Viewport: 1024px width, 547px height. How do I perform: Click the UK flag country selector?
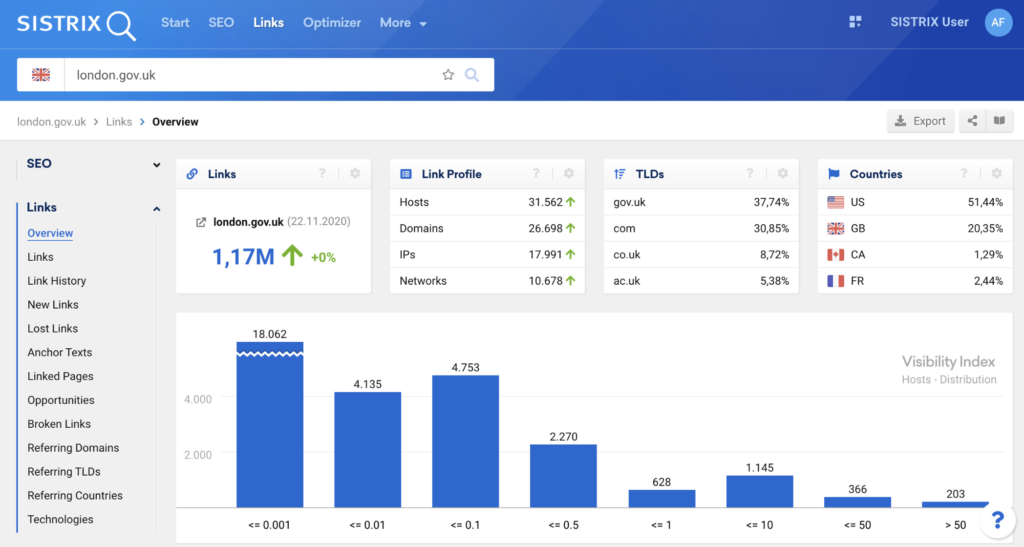click(41, 75)
